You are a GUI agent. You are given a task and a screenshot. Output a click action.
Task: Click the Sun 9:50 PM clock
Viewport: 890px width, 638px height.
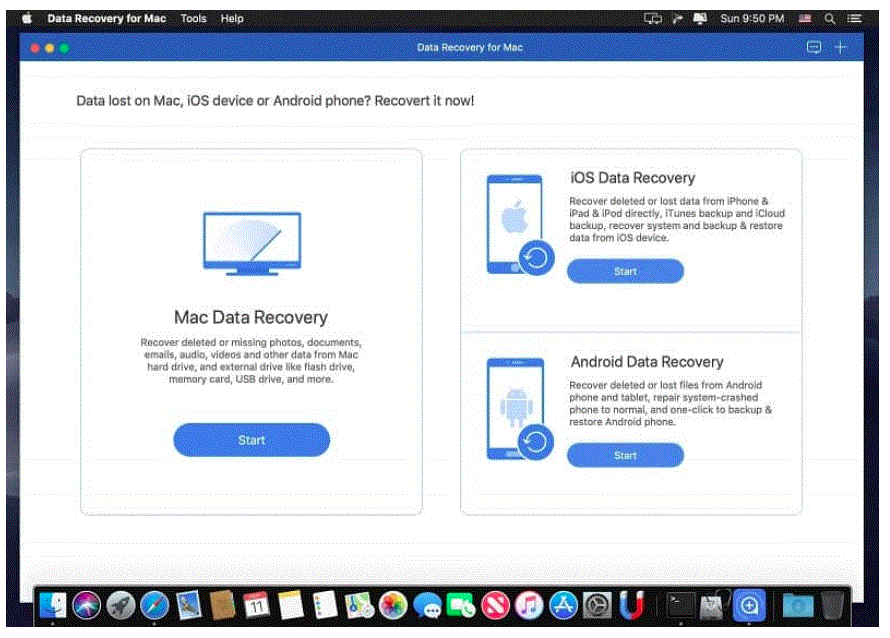[752, 19]
